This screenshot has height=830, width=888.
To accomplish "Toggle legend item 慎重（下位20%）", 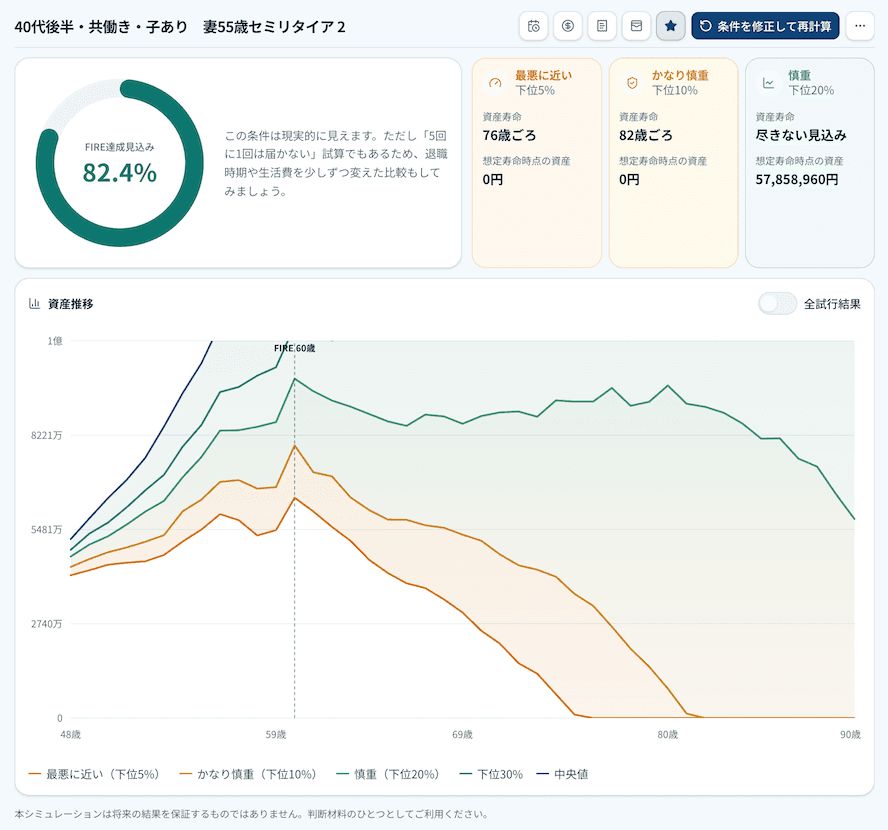I will [387, 774].
